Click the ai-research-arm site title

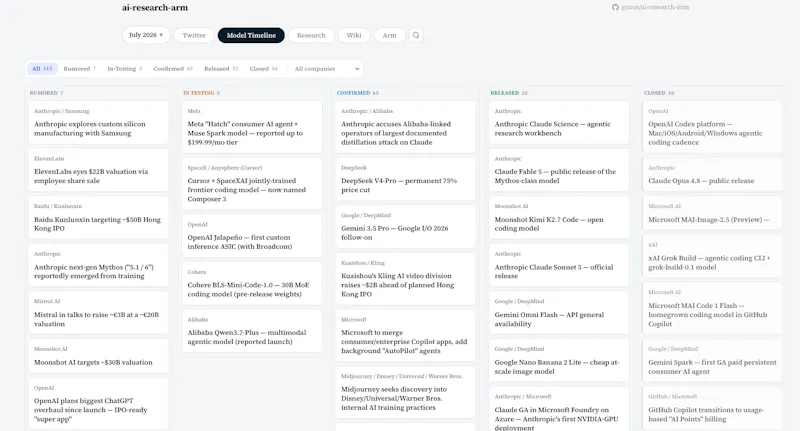point(155,8)
